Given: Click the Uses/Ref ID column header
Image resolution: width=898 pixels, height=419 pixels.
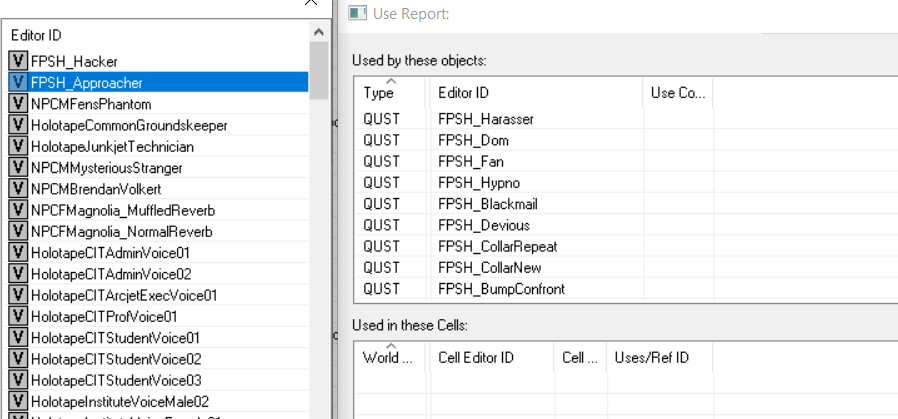Looking at the screenshot, I should coord(660,357).
